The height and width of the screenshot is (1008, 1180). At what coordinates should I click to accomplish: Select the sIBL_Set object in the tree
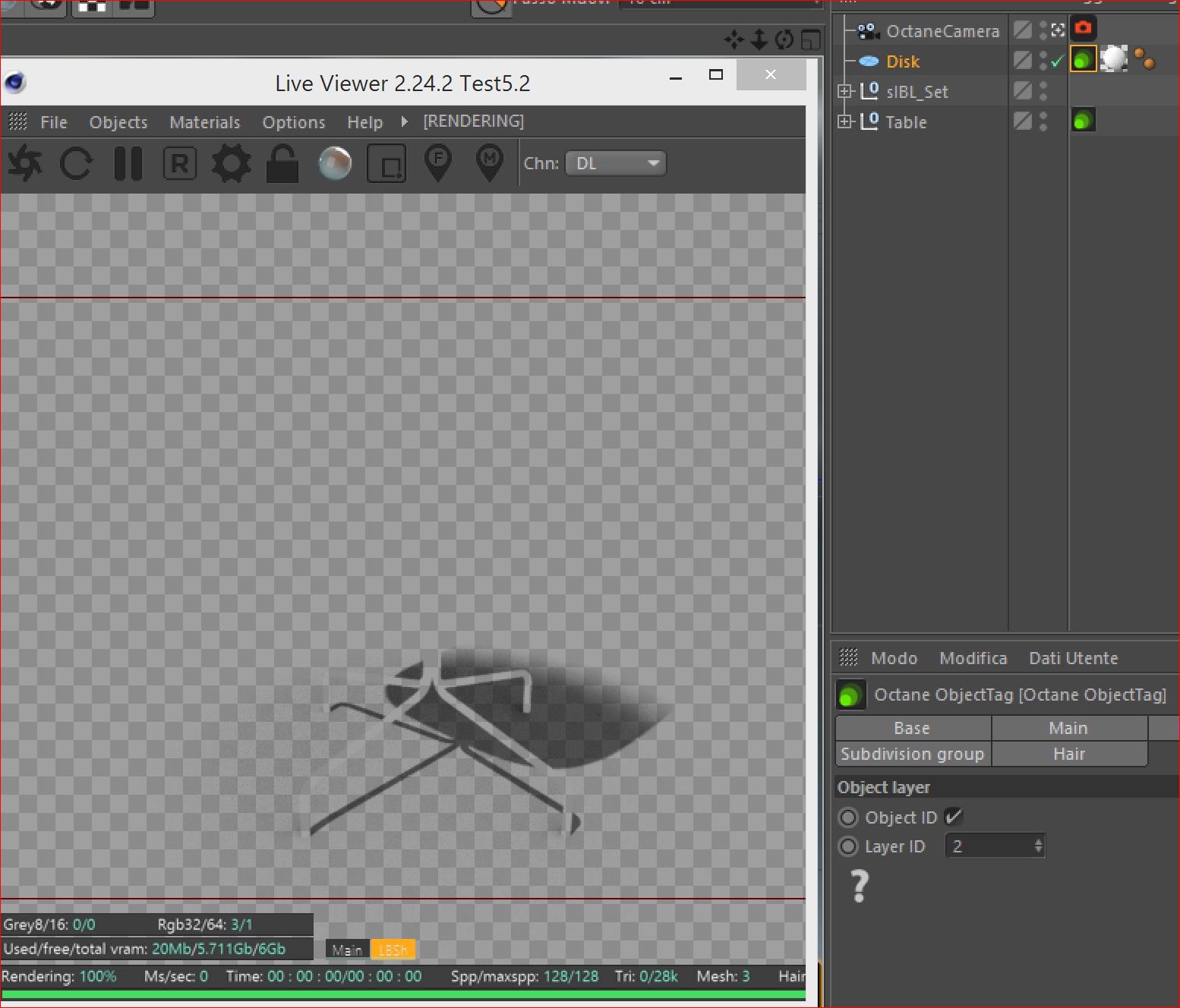coord(917,92)
